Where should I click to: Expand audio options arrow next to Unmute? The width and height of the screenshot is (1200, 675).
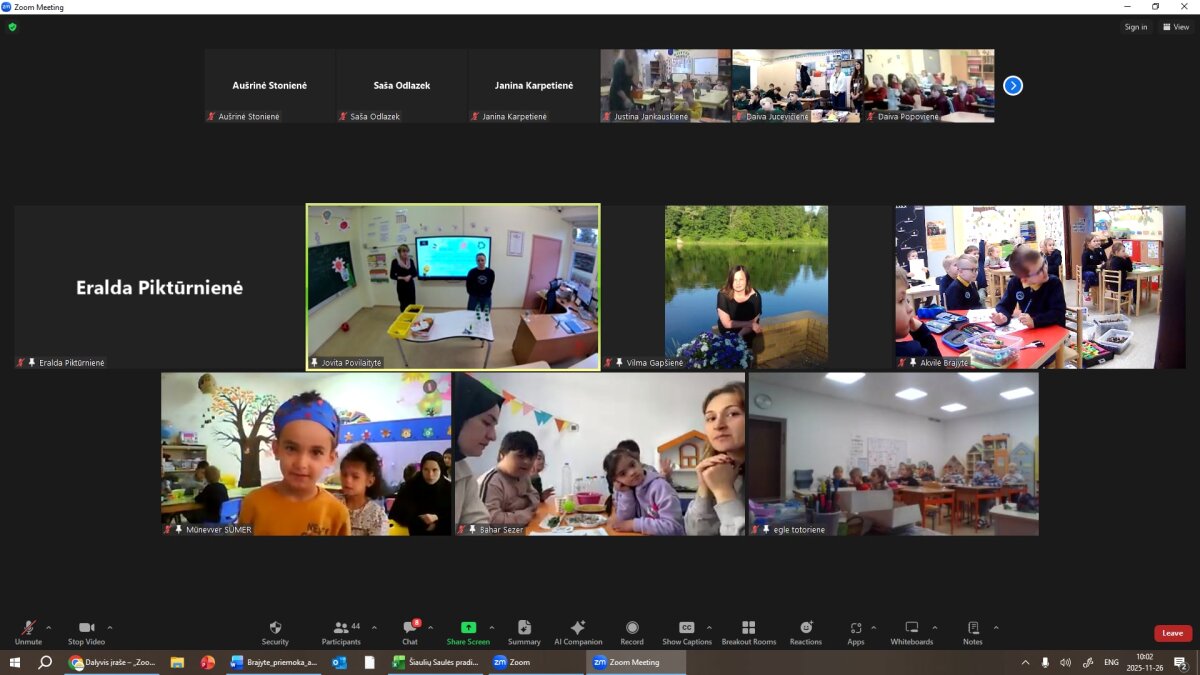click(49, 628)
